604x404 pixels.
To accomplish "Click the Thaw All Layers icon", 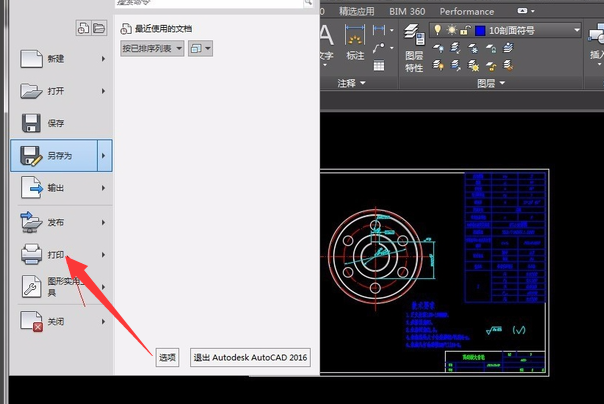I will 473,66.
